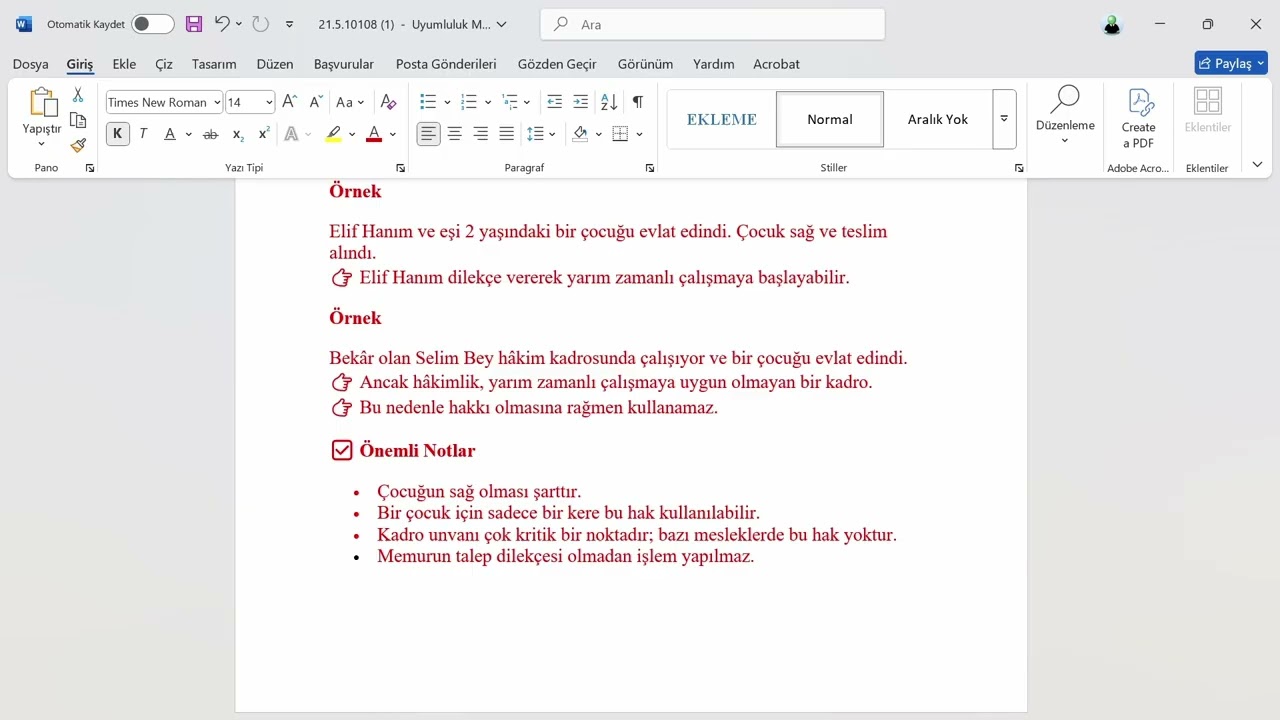This screenshot has height=720, width=1280.
Task: Clear all formatting icon
Action: pos(389,102)
